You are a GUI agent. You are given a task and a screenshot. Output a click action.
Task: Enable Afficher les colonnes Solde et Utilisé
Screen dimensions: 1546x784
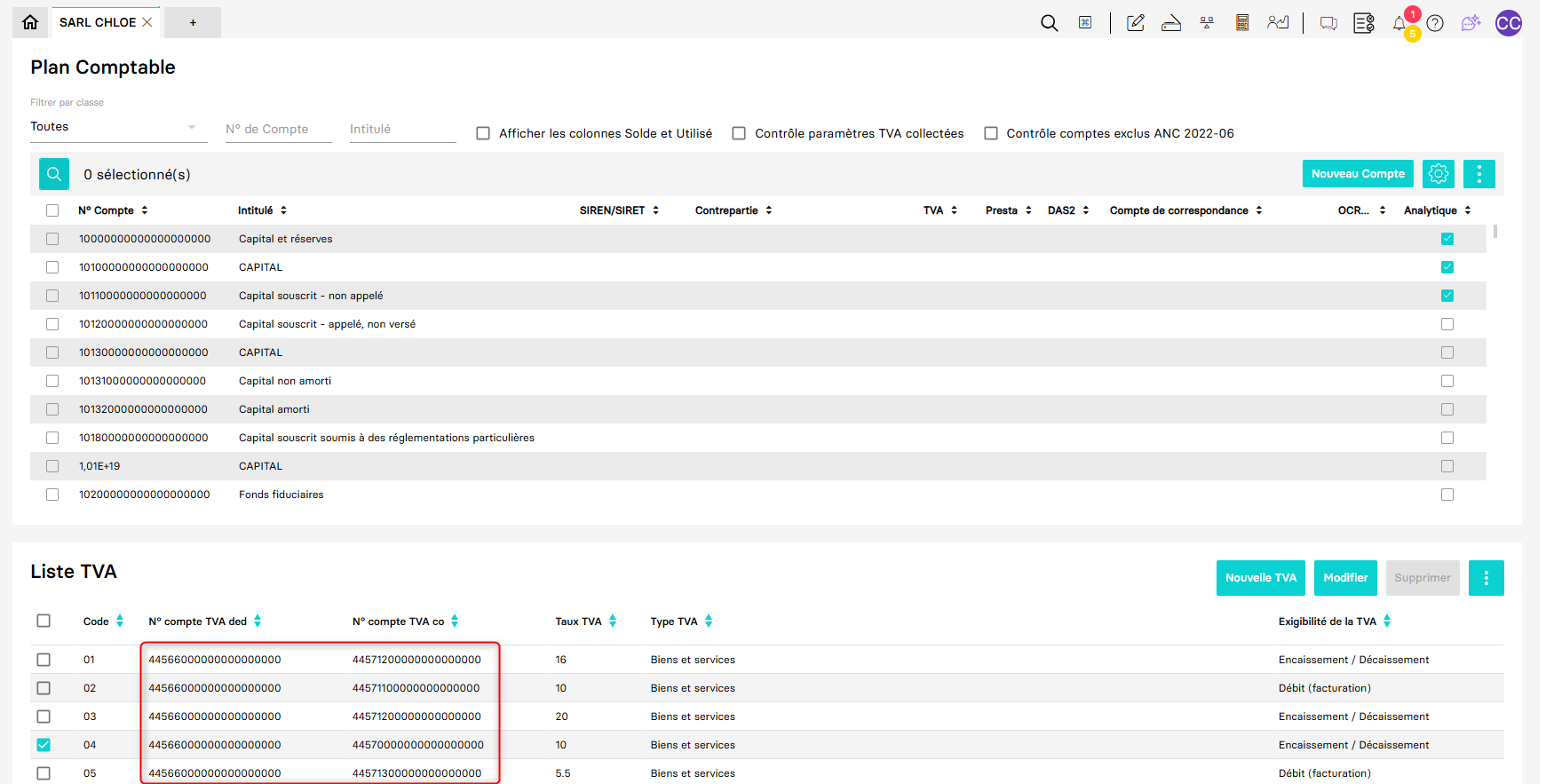click(483, 133)
